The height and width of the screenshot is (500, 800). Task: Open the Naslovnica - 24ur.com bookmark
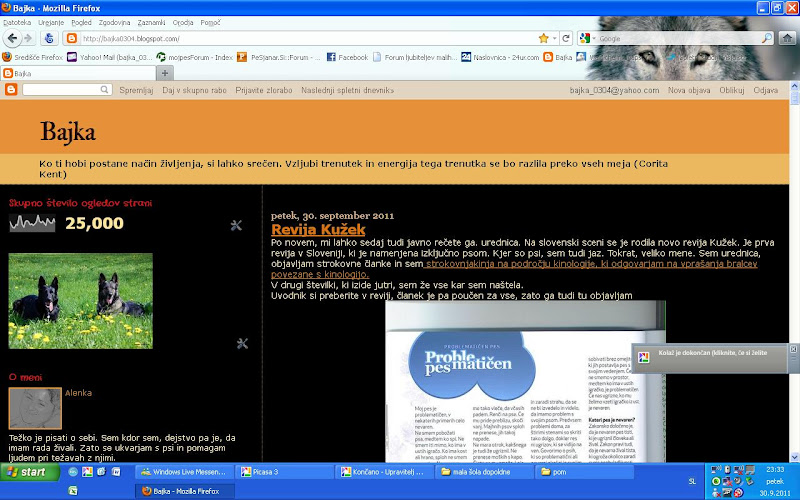pyautogui.click(x=501, y=57)
